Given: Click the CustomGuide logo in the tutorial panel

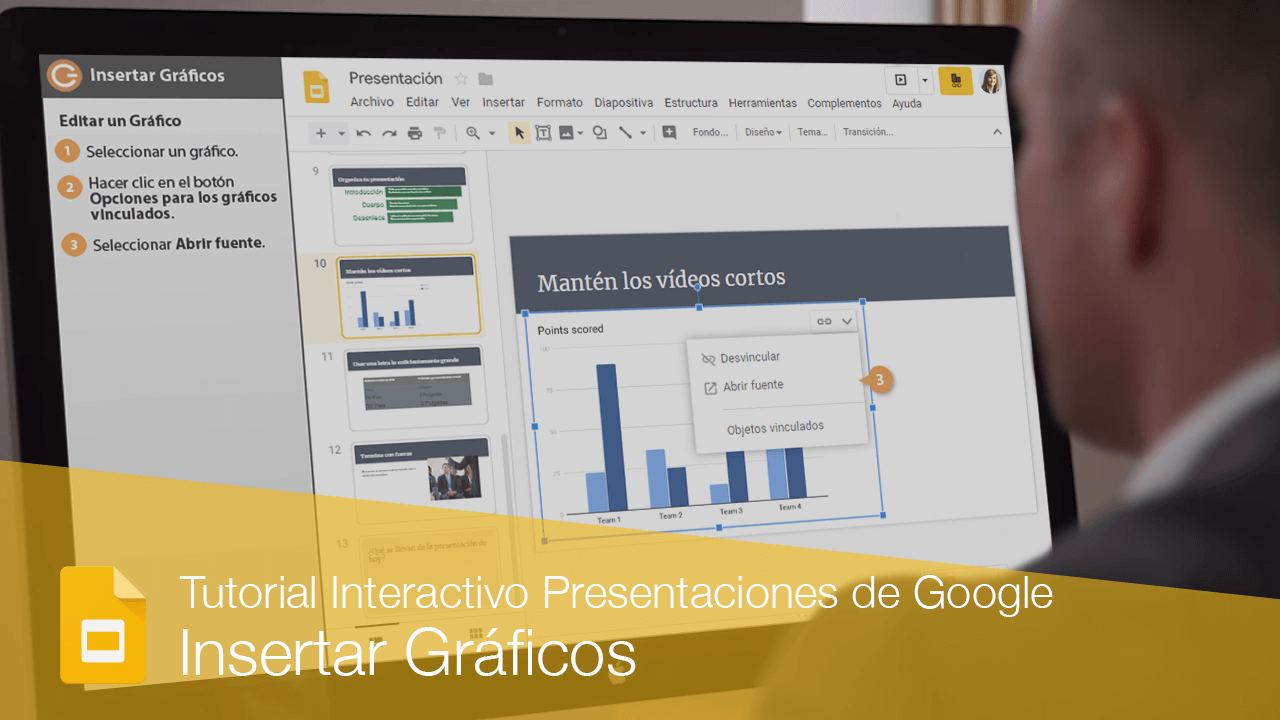Looking at the screenshot, I should (65, 75).
